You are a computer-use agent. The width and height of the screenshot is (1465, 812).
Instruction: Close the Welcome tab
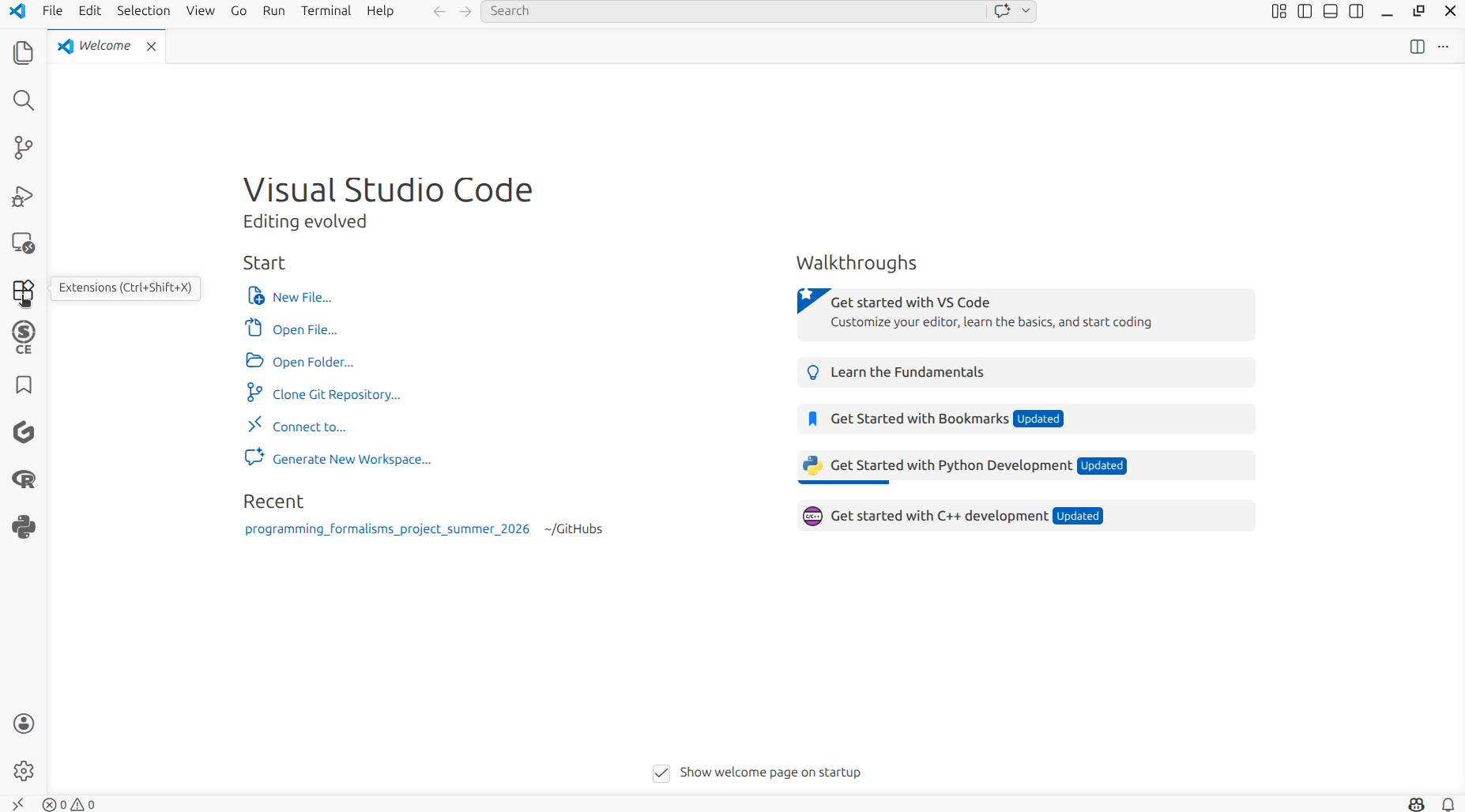point(151,47)
